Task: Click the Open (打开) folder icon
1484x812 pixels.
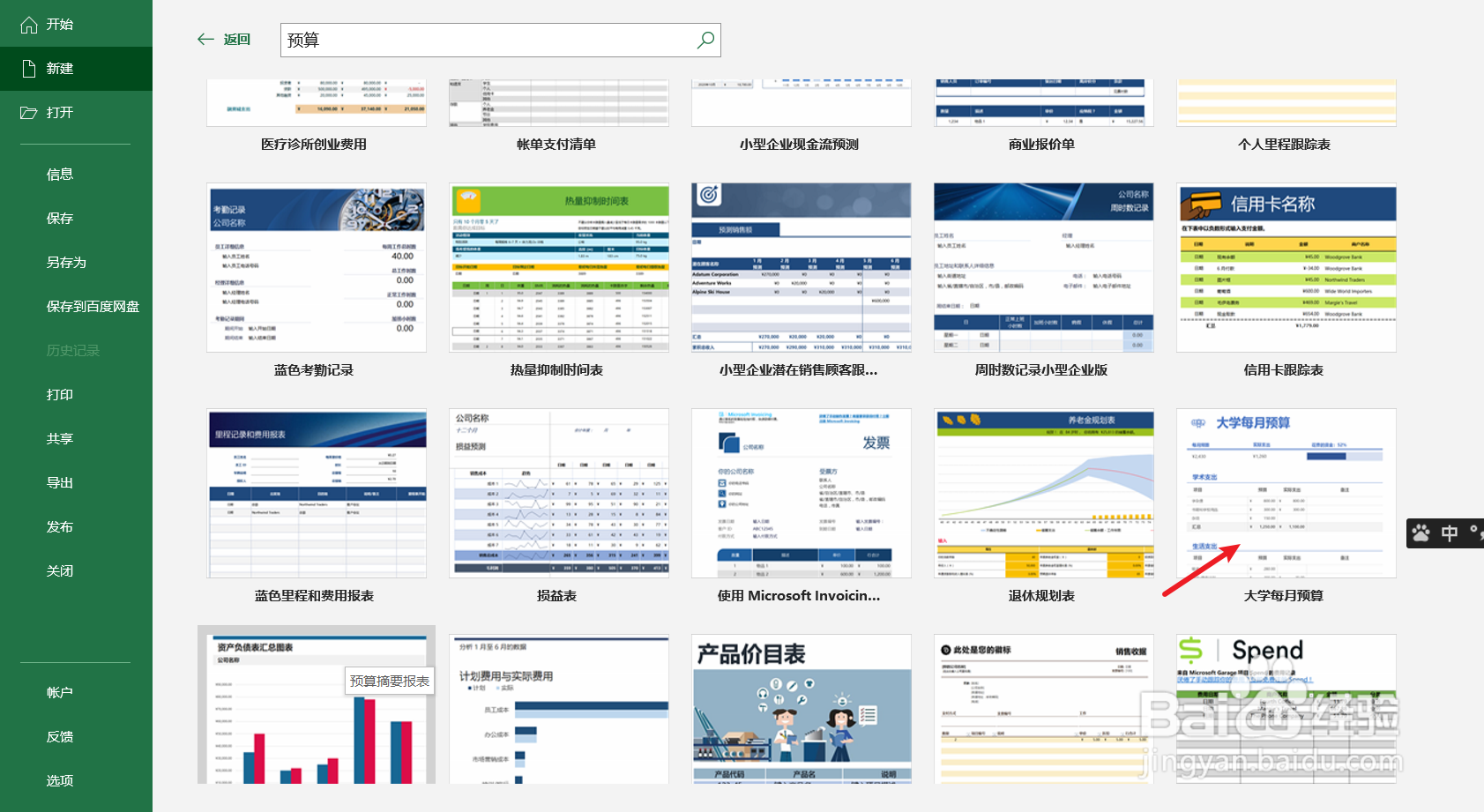Action: 28,113
